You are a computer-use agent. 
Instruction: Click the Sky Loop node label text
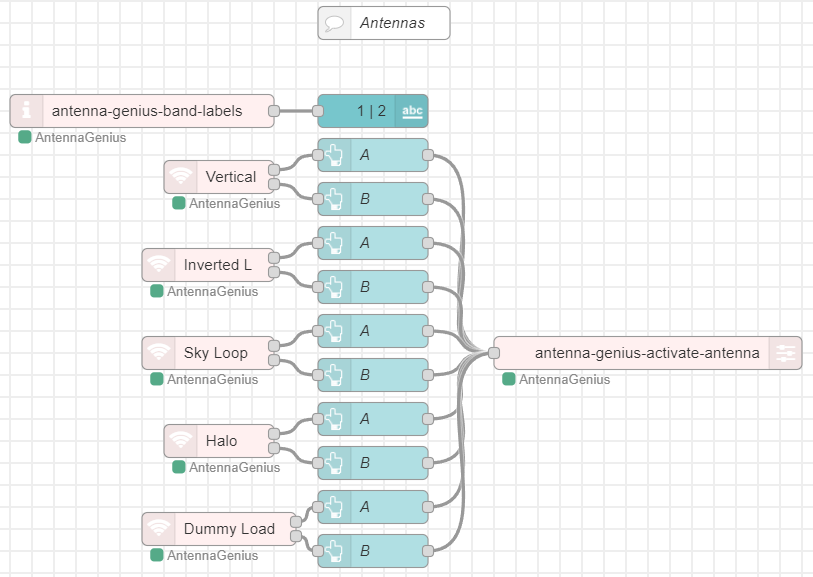tap(216, 353)
